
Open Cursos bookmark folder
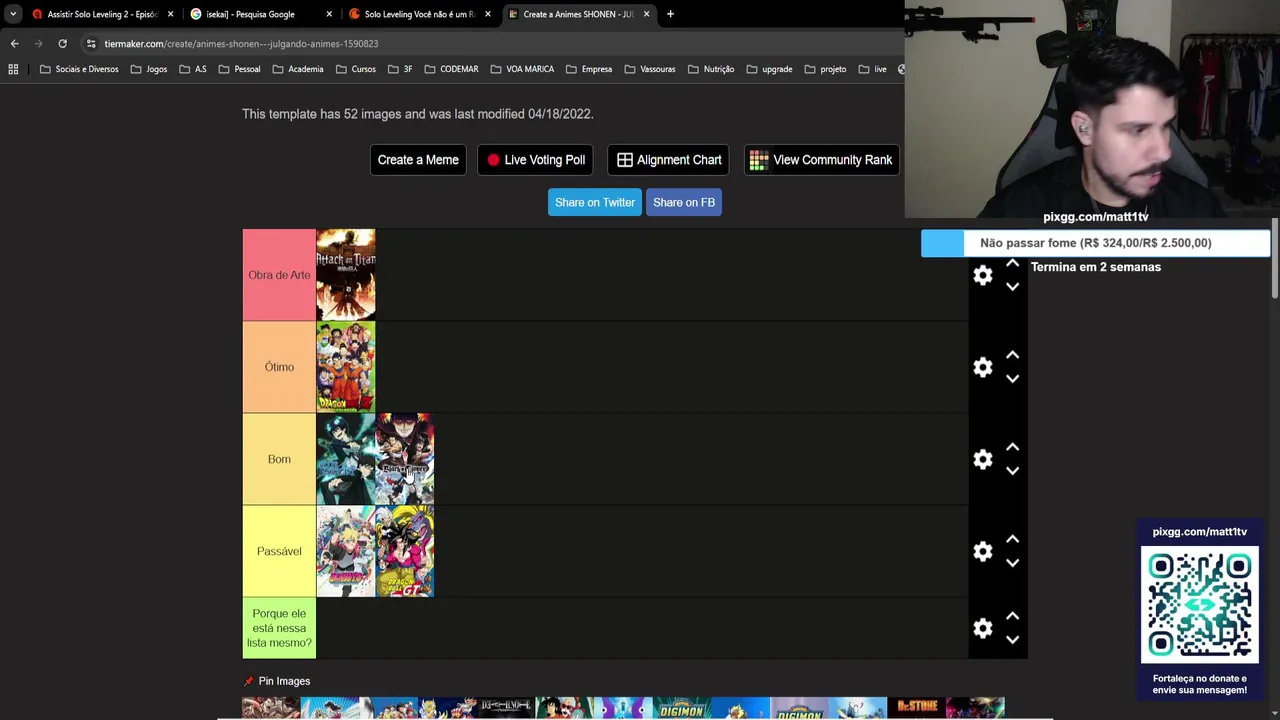click(x=355, y=69)
